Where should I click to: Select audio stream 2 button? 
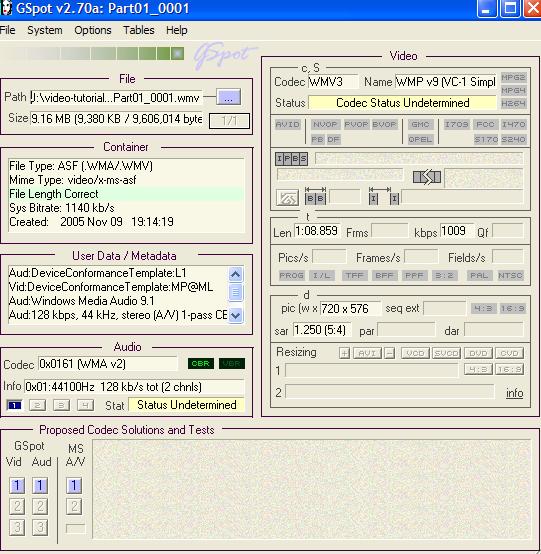tap(37, 405)
